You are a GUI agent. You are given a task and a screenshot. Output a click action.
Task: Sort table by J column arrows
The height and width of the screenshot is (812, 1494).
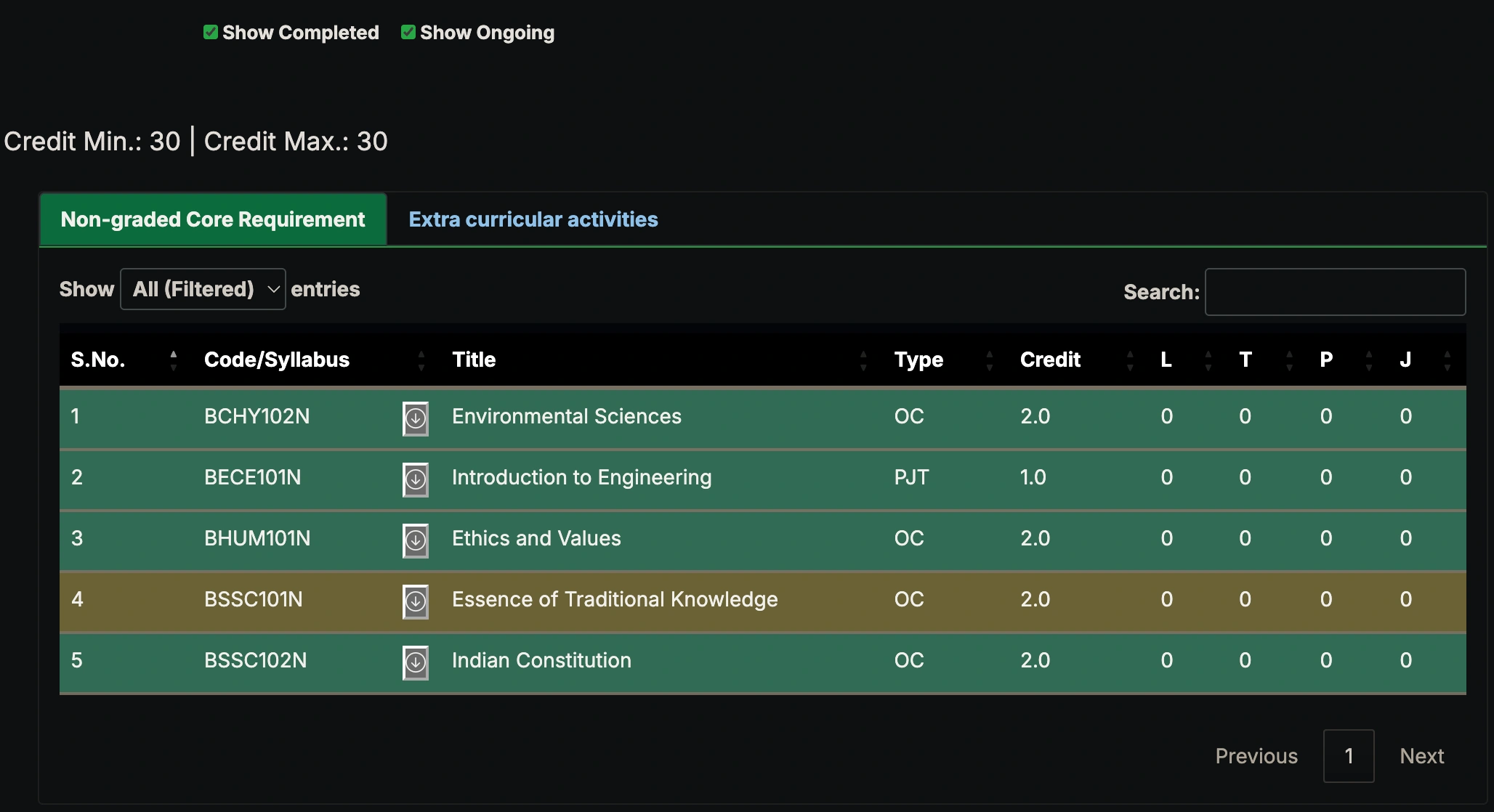pos(1447,360)
